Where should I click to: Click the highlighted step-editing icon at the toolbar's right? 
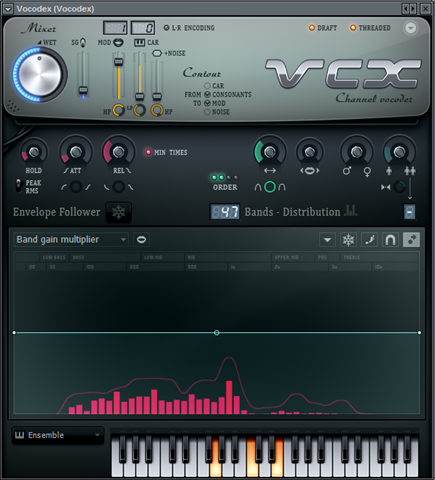tap(411, 240)
